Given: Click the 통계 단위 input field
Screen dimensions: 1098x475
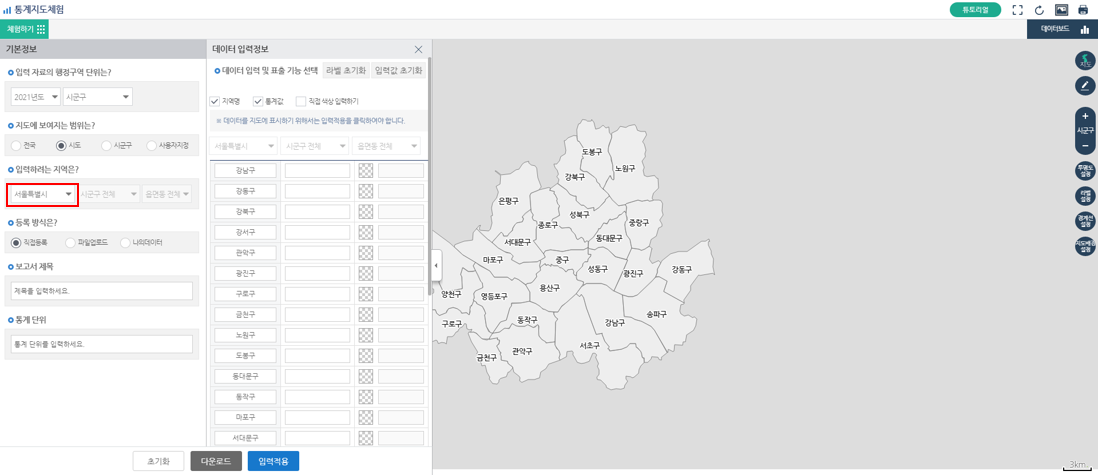Looking at the screenshot, I should click(102, 344).
